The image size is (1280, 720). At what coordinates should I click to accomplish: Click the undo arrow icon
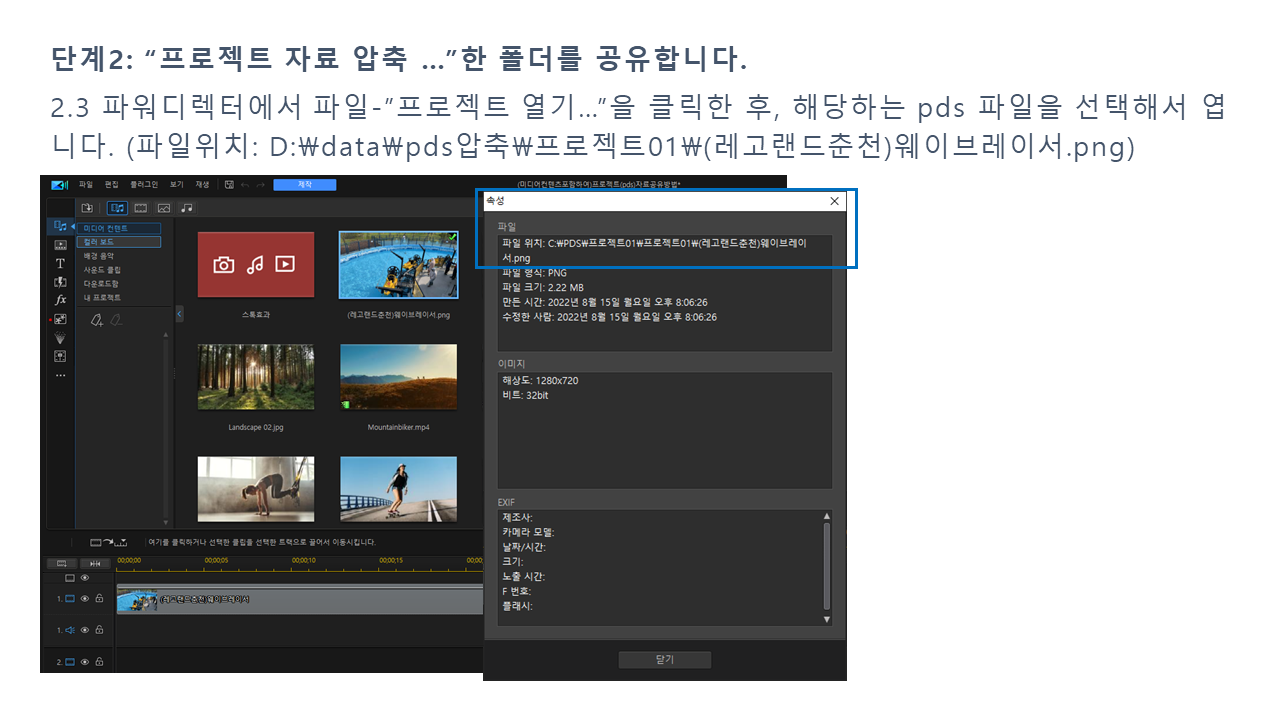click(x=245, y=185)
